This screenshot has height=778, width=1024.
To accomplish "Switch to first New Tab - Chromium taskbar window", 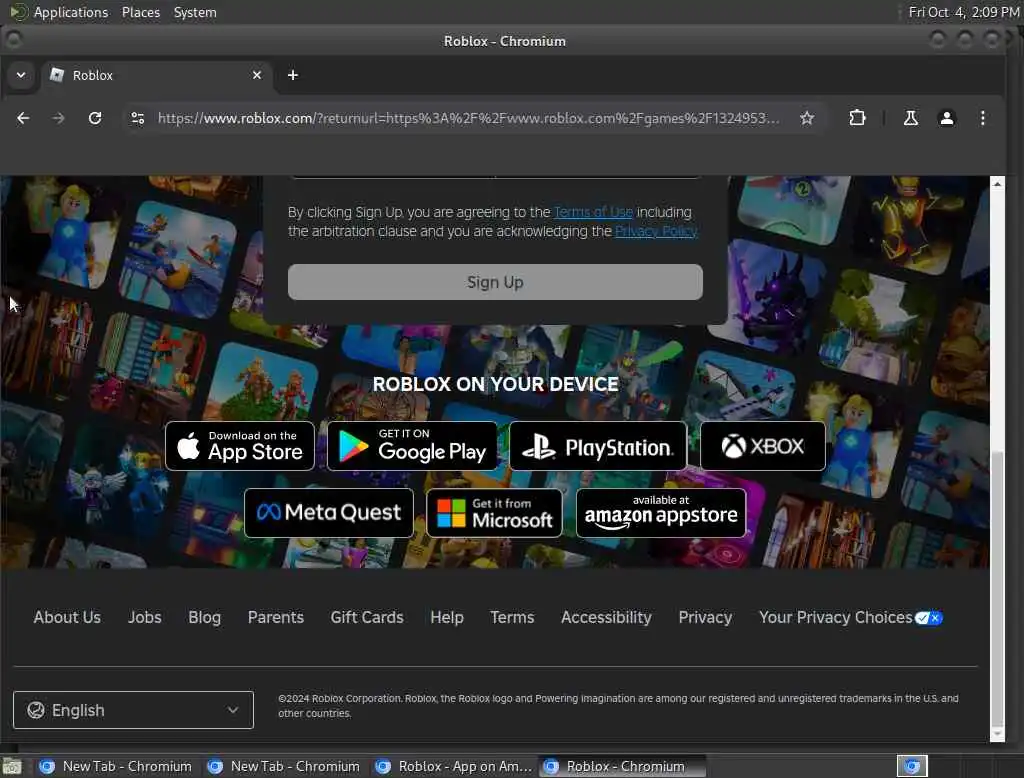I will click(116, 766).
